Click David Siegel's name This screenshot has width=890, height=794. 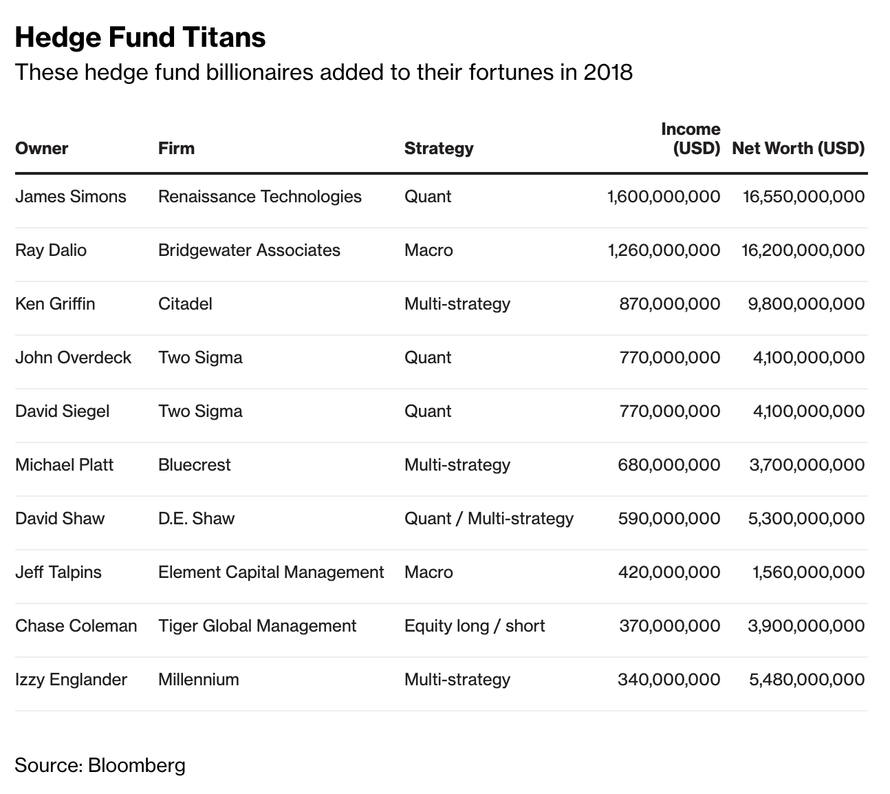(62, 411)
